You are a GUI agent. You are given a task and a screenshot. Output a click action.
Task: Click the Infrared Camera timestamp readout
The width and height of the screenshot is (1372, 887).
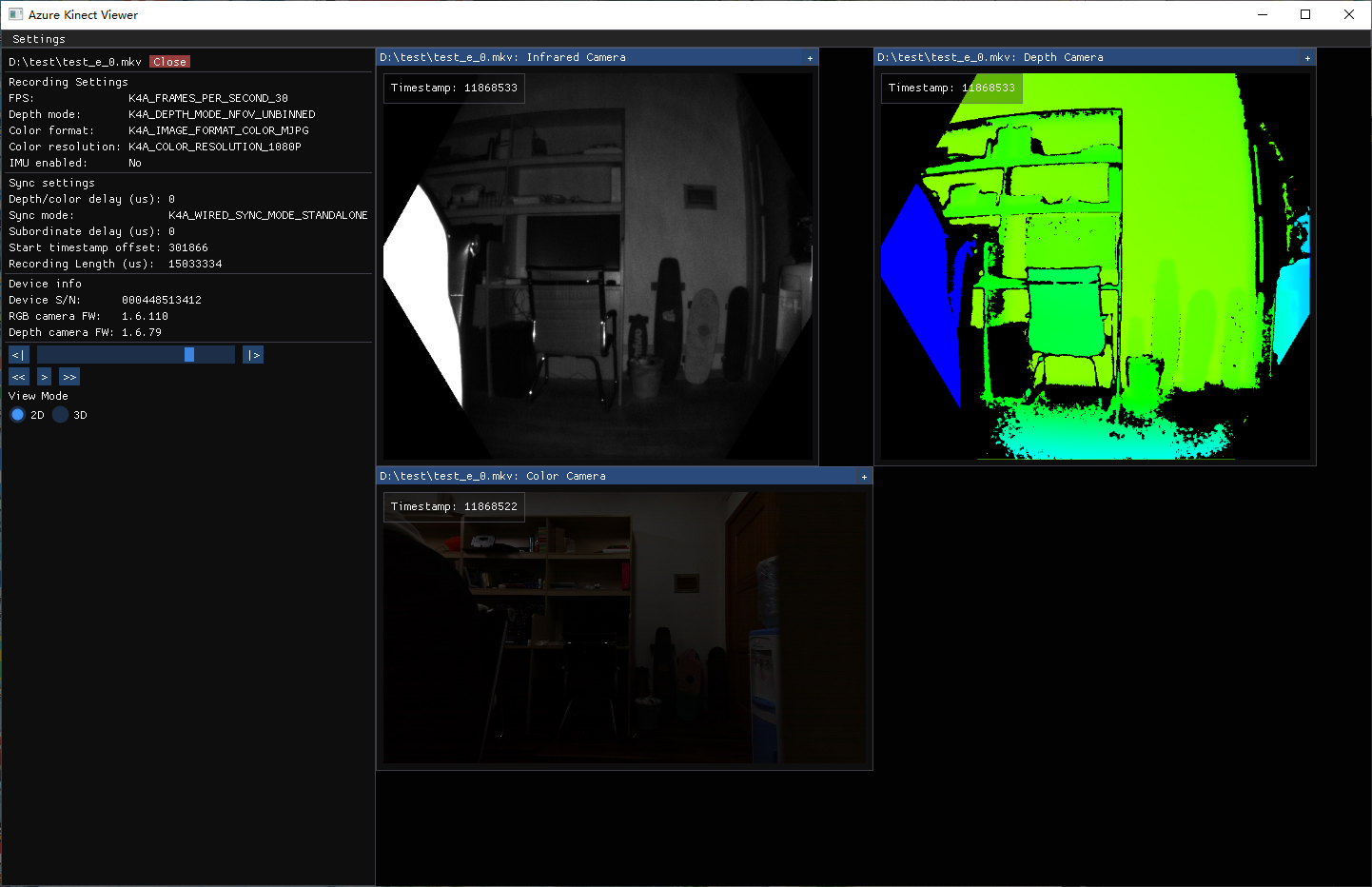(454, 88)
